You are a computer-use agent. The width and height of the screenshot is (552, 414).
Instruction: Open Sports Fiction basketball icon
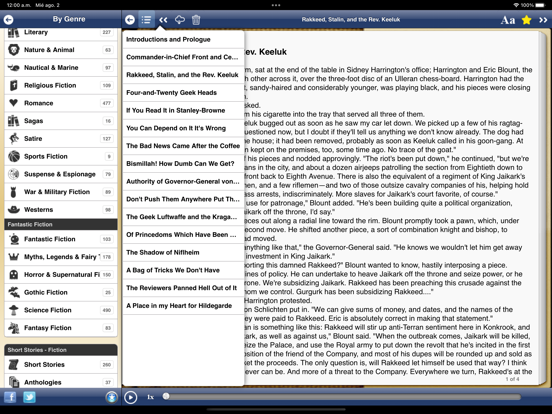point(14,156)
